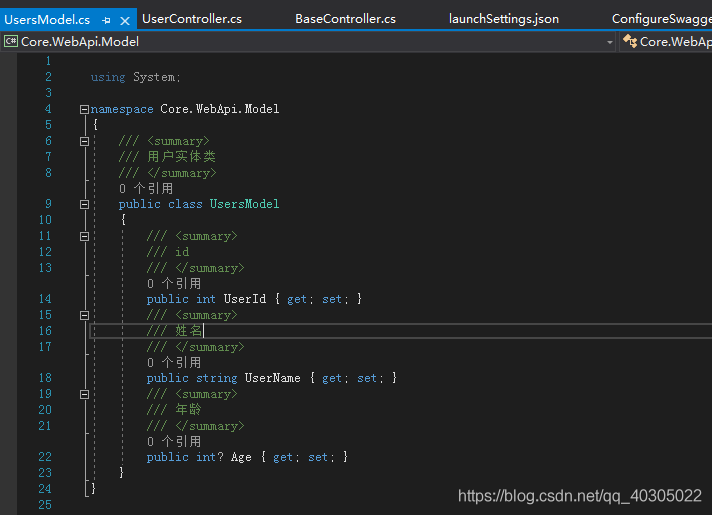This screenshot has height=515, width=712.
Task: Click namespace name Core.WebApi.Model in code
Action: click(220, 109)
